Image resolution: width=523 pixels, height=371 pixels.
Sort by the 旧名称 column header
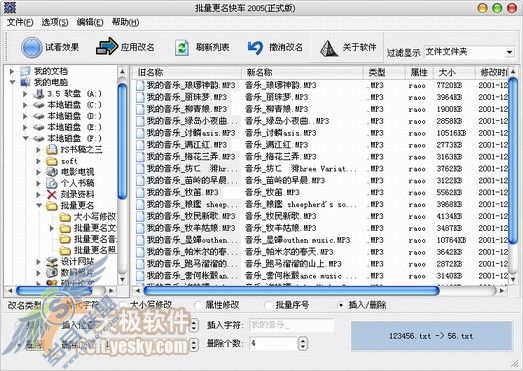(x=187, y=72)
